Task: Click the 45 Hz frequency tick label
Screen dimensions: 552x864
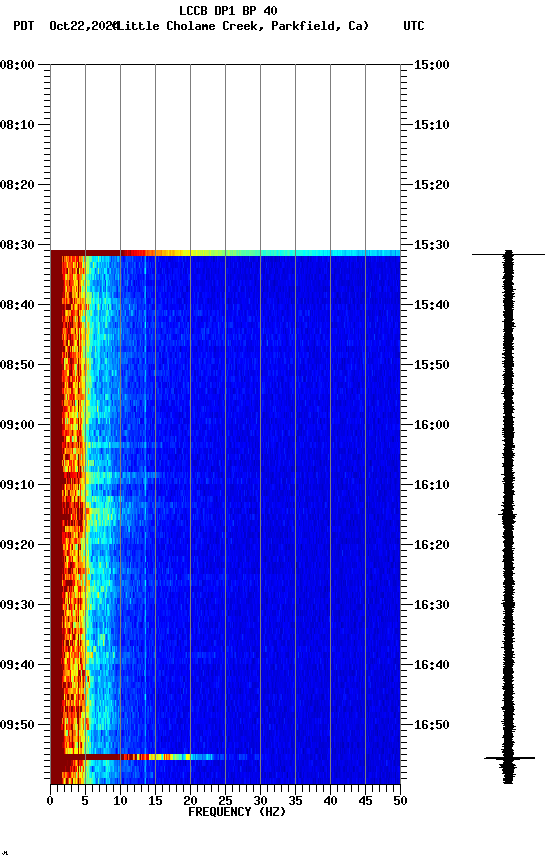Action: click(x=365, y=801)
